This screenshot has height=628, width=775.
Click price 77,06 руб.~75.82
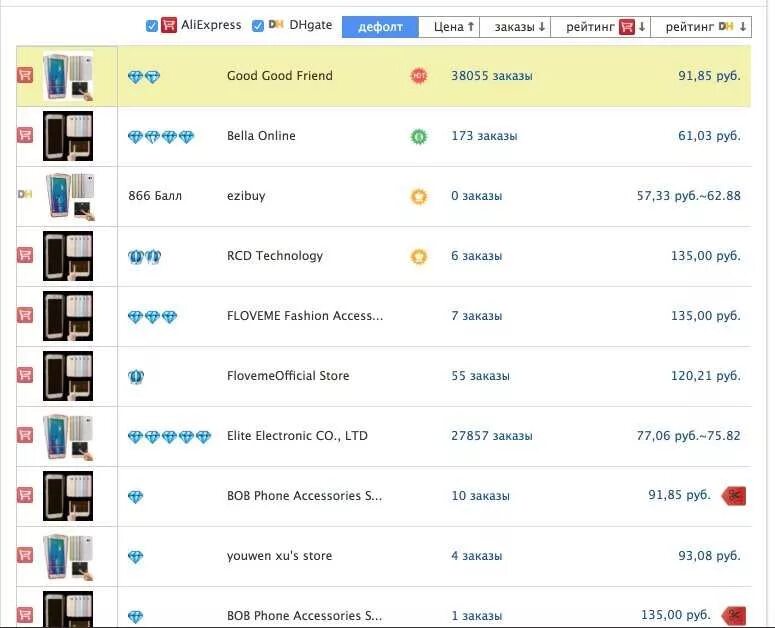click(x=689, y=436)
